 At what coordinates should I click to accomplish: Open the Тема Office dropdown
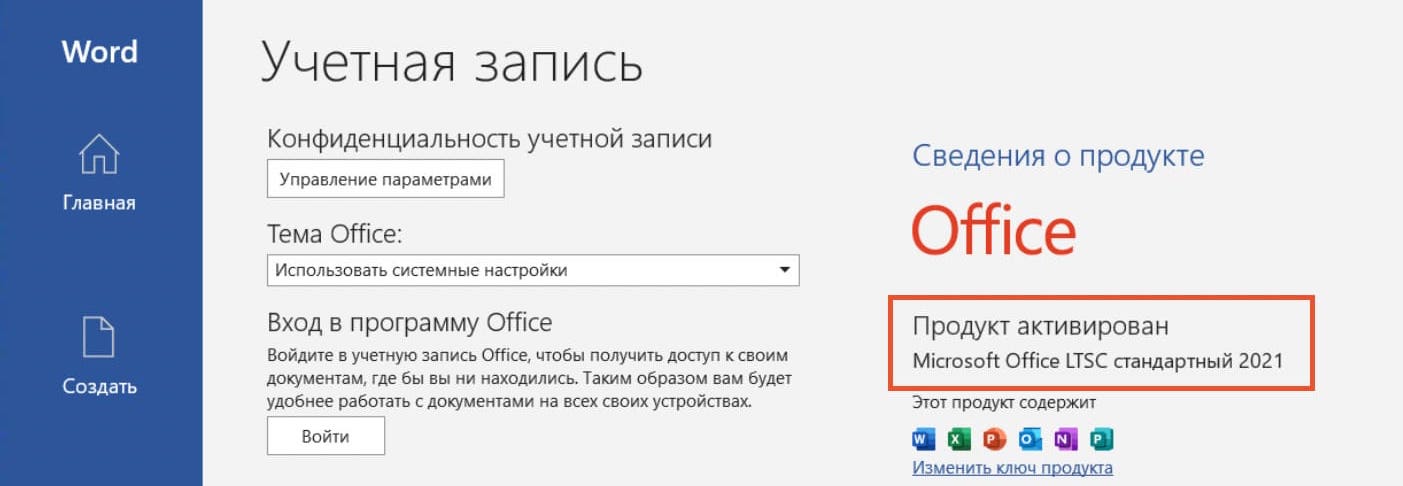533,270
